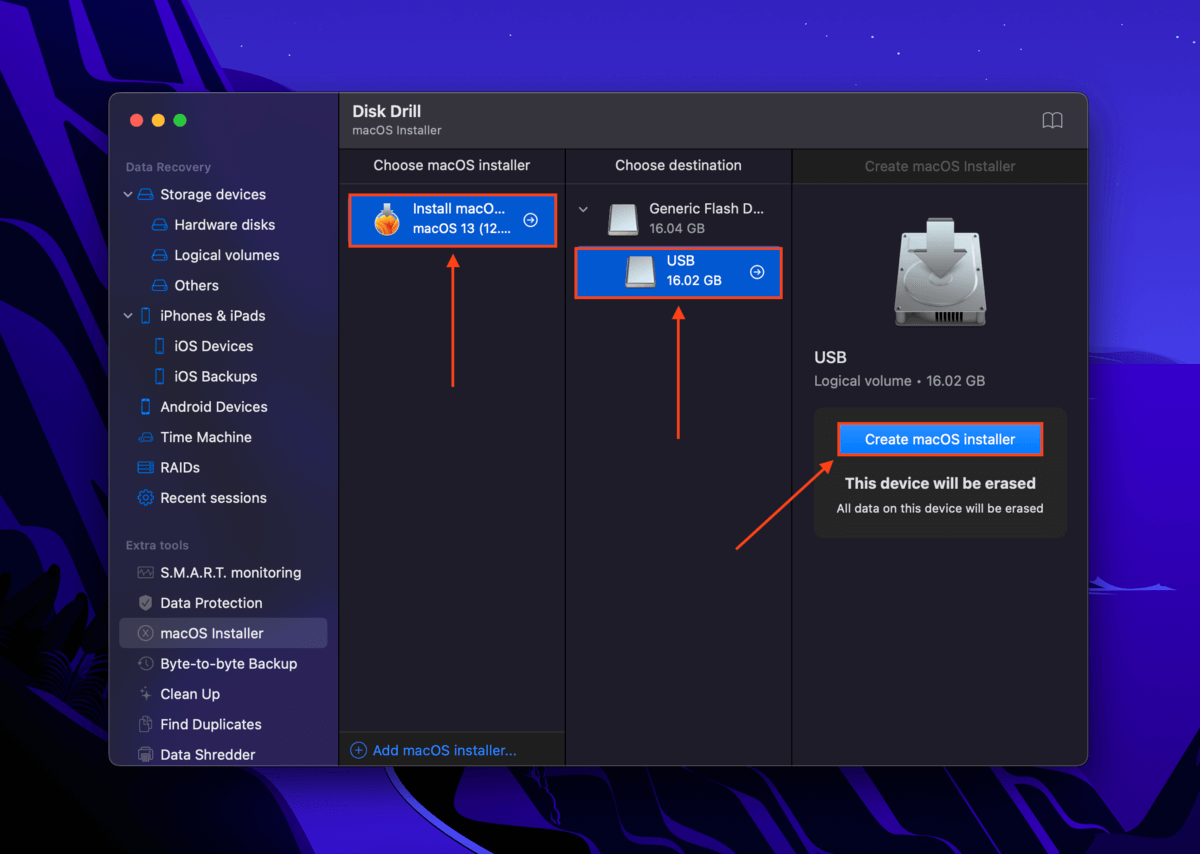1200x854 pixels.
Task: Collapse the Generic Flash Disk tree
Action: click(585, 210)
